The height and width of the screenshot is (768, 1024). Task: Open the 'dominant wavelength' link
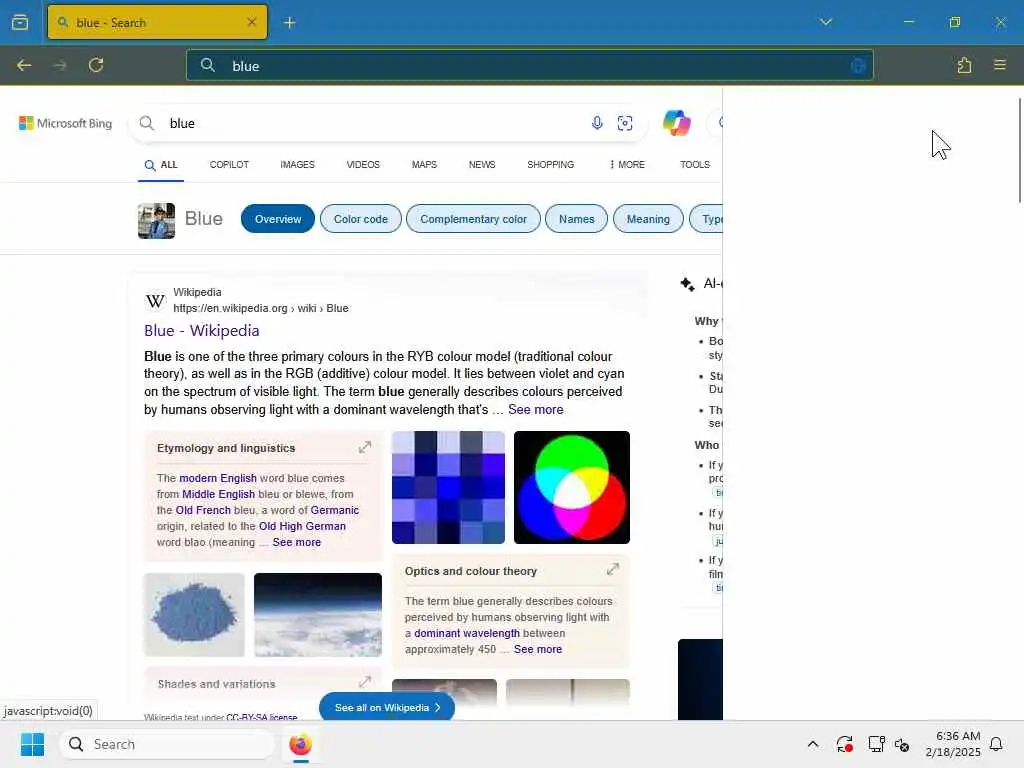(467, 633)
